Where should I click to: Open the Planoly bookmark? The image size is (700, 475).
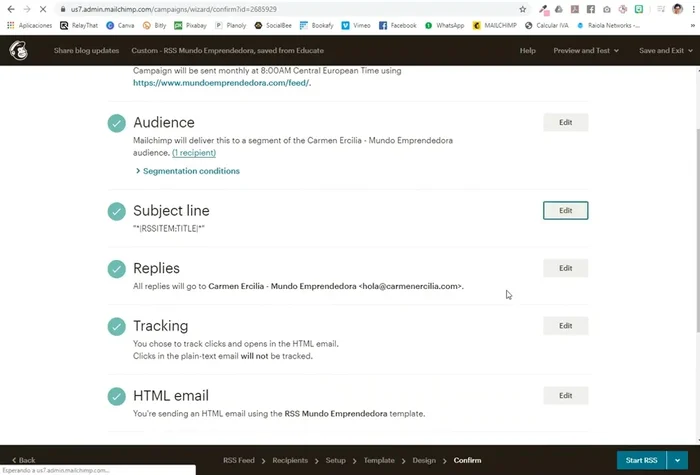point(231,25)
